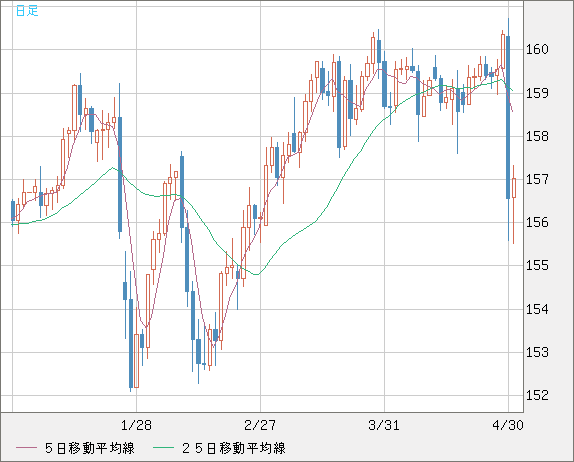Click the 157 price axis label

pyautogui.click(x=537, y=179)
